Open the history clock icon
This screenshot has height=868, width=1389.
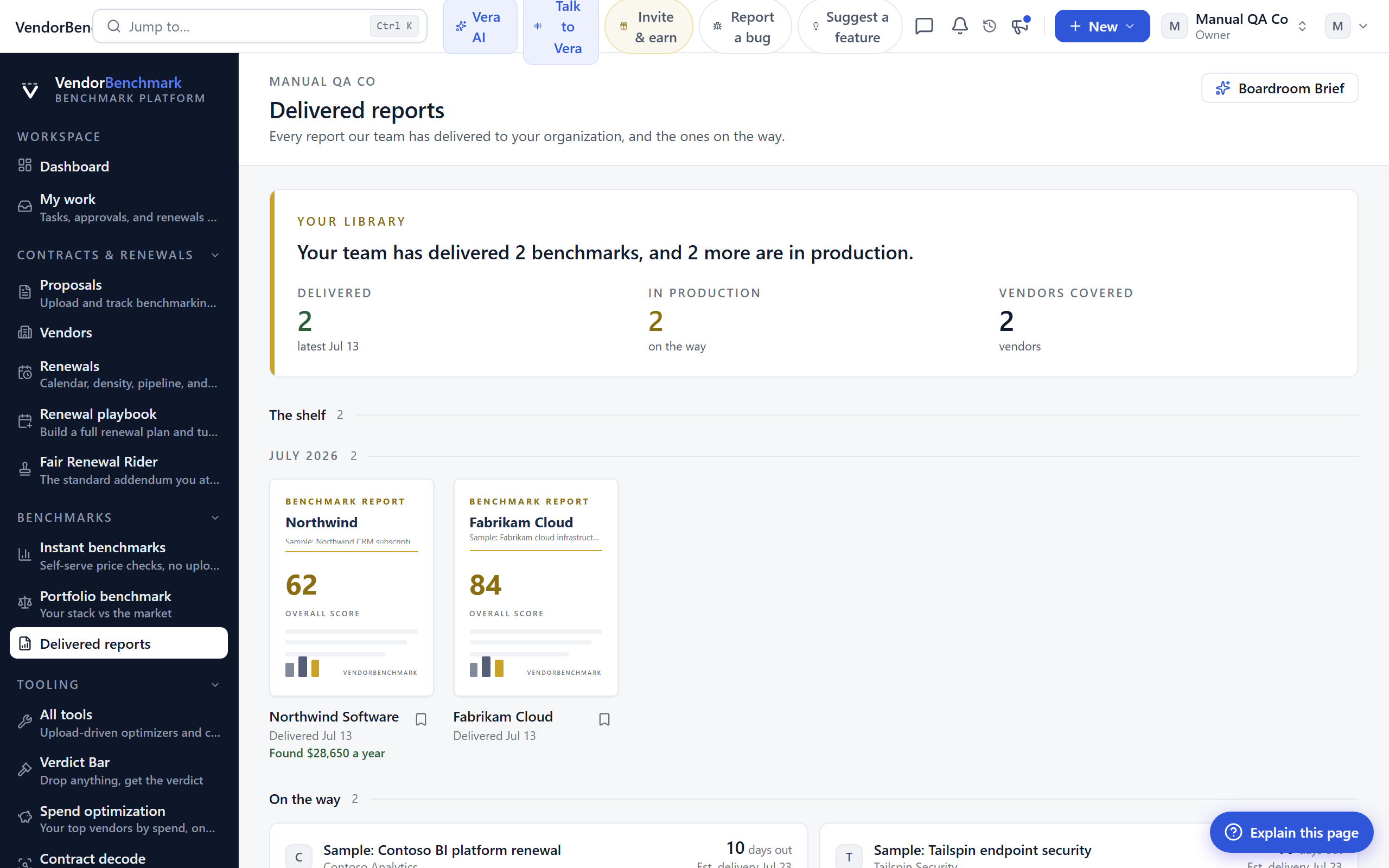(x=990, y=27)
